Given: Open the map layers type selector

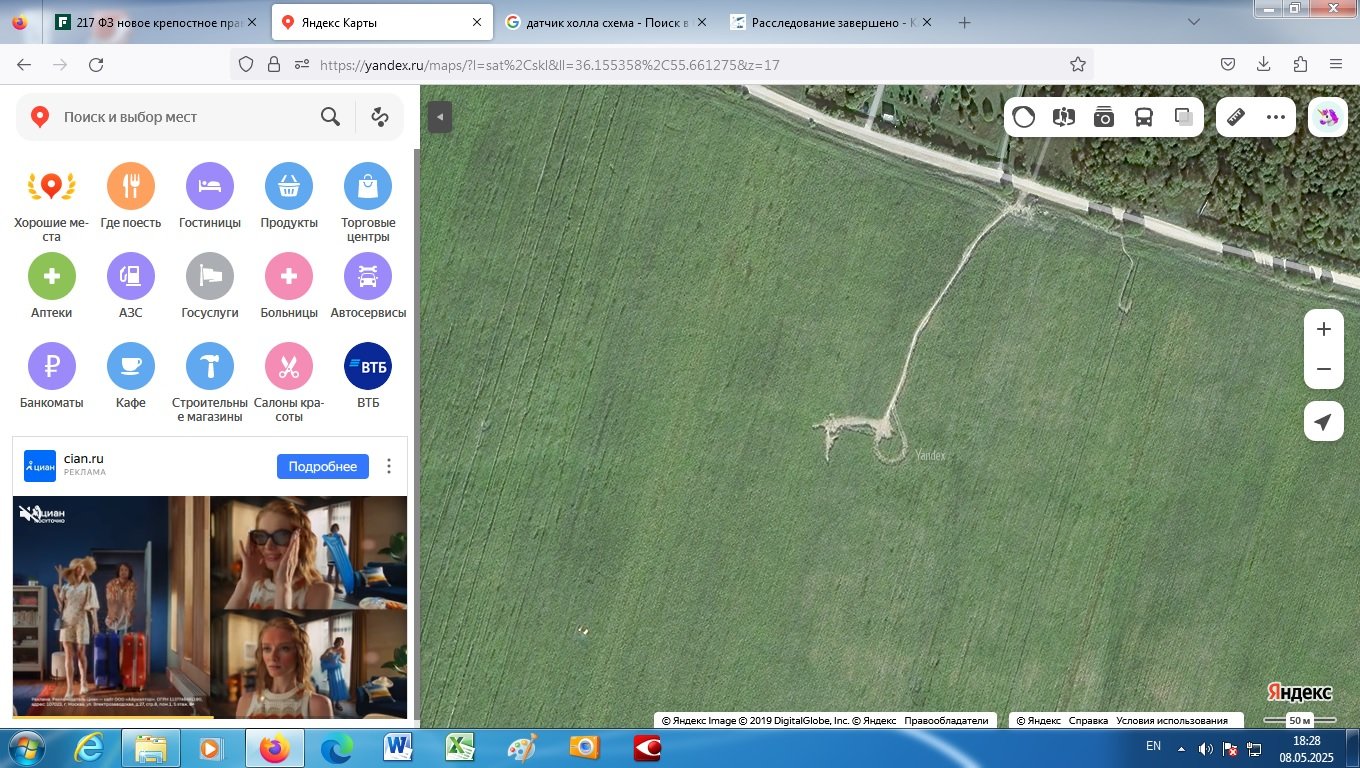Looking at the screenshot, I should pyautogui.click(x=1184, y=117).
